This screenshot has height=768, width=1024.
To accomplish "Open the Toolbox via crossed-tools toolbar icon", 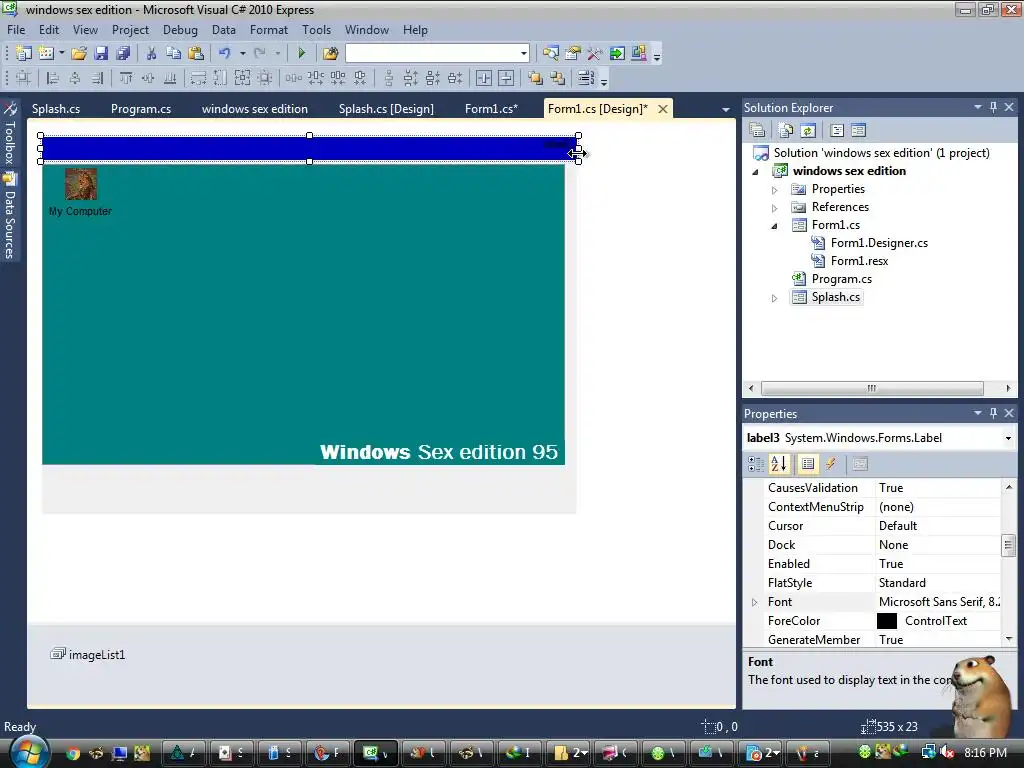I will click(x=595, y=53).
